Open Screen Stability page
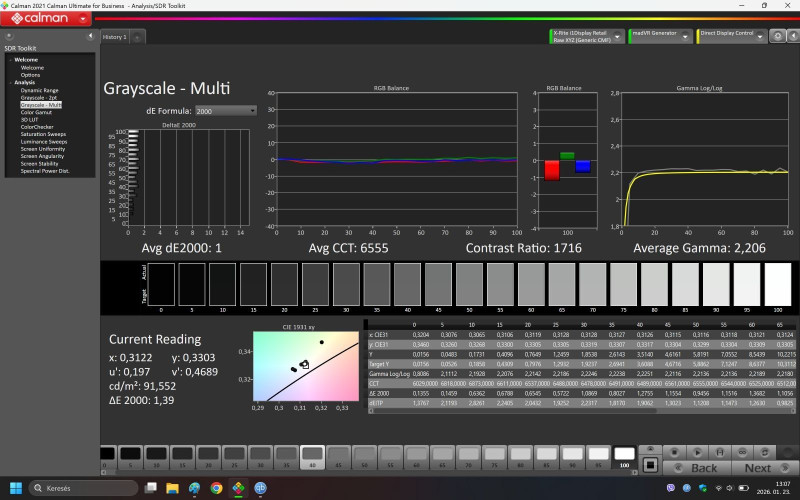800x500 pixels. click(40, 163)
